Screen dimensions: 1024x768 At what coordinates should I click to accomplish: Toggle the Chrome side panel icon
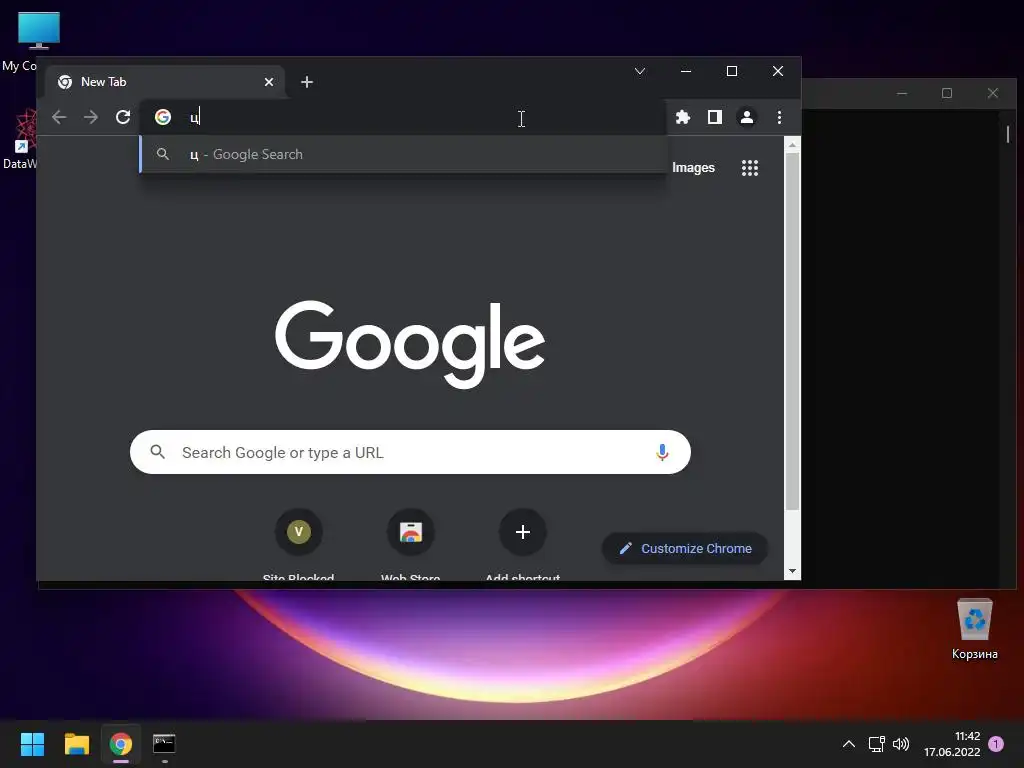[x=714, y=117]
